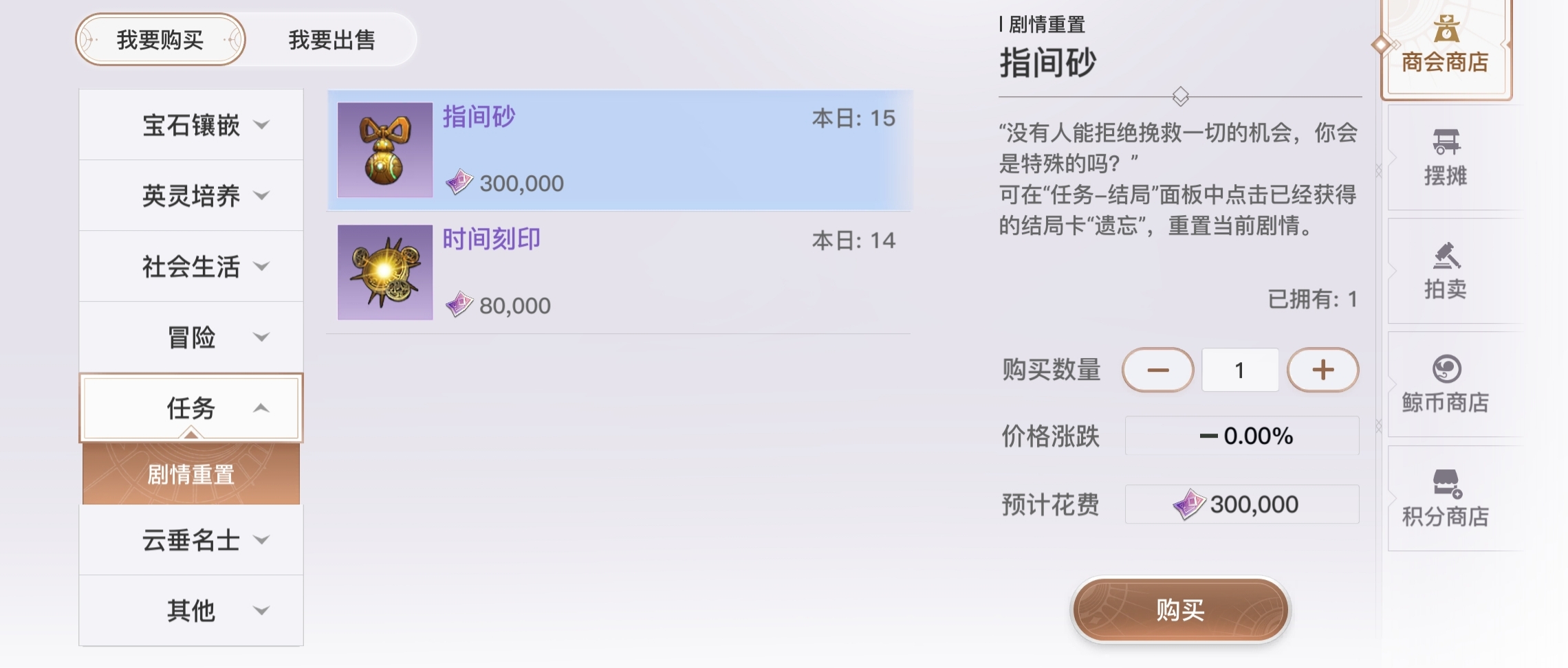Open the 鲸币商店 coin shop icon
The width and height of the screenshot is (1568, 668).
(x=1446, y=369)
